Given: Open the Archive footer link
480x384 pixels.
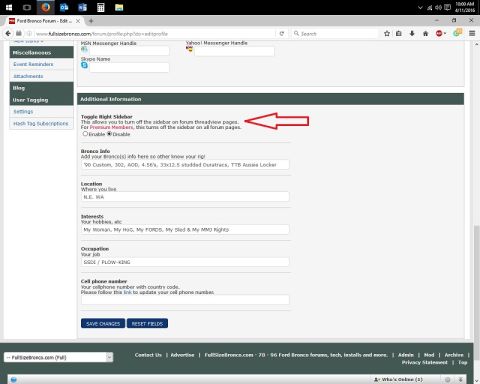Looking at the screenshot, I should coord(454,355).
